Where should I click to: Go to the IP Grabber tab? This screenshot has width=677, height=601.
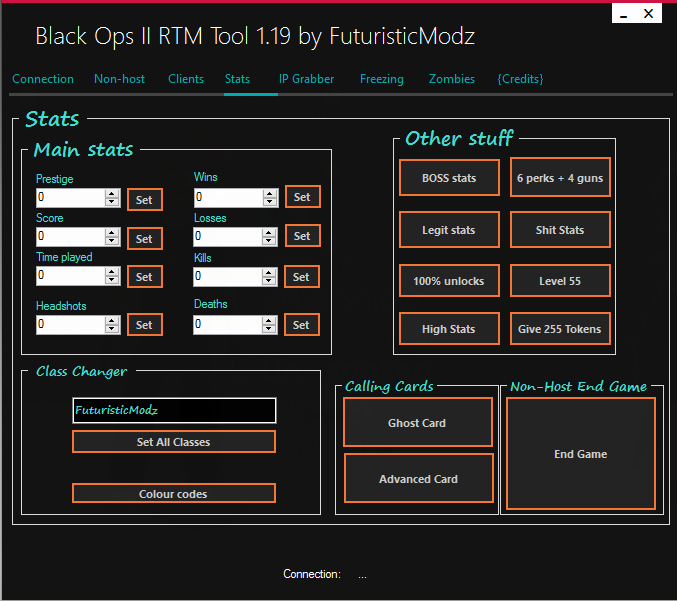[306, 79]
